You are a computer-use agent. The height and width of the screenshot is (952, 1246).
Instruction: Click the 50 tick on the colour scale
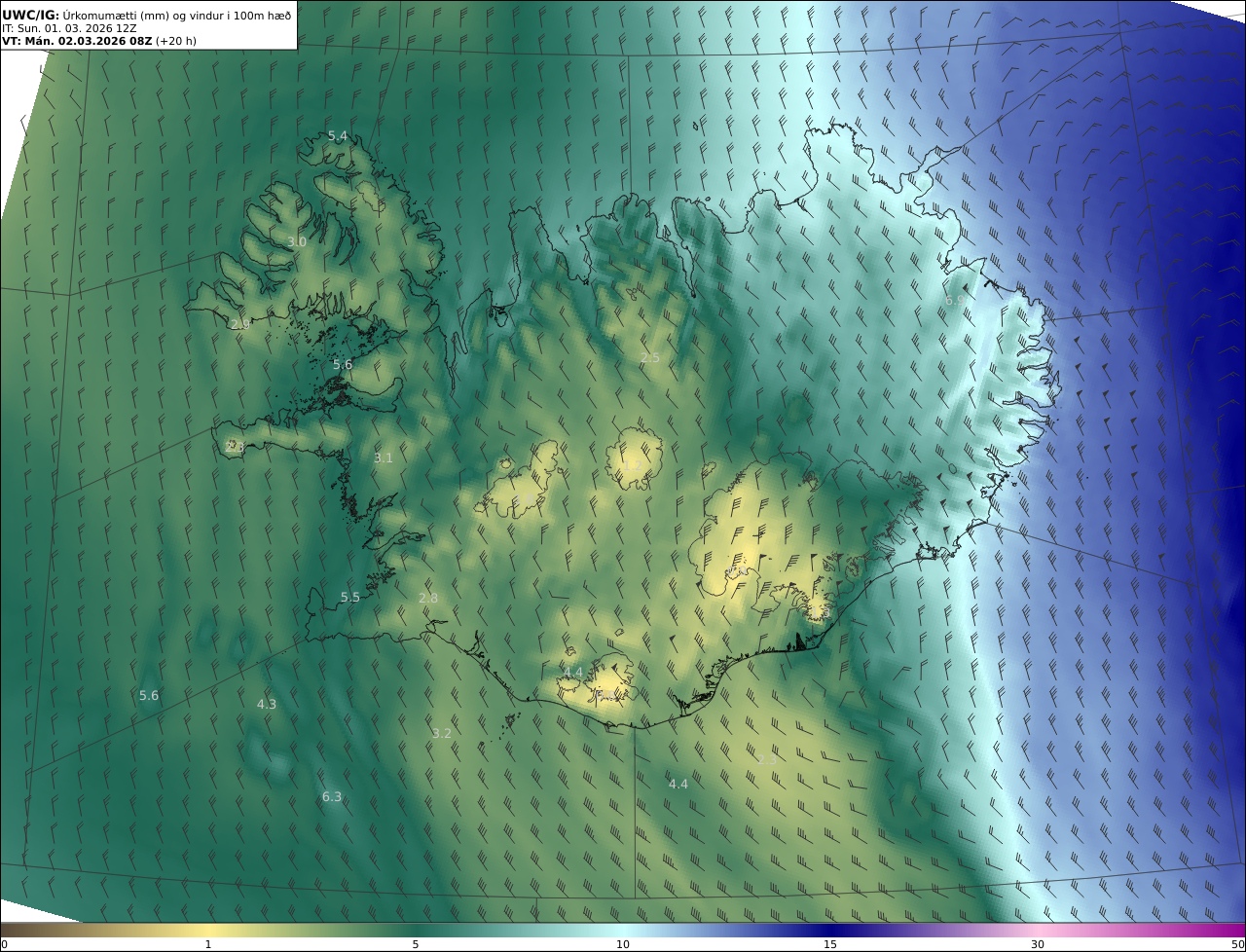[1238, 944]
